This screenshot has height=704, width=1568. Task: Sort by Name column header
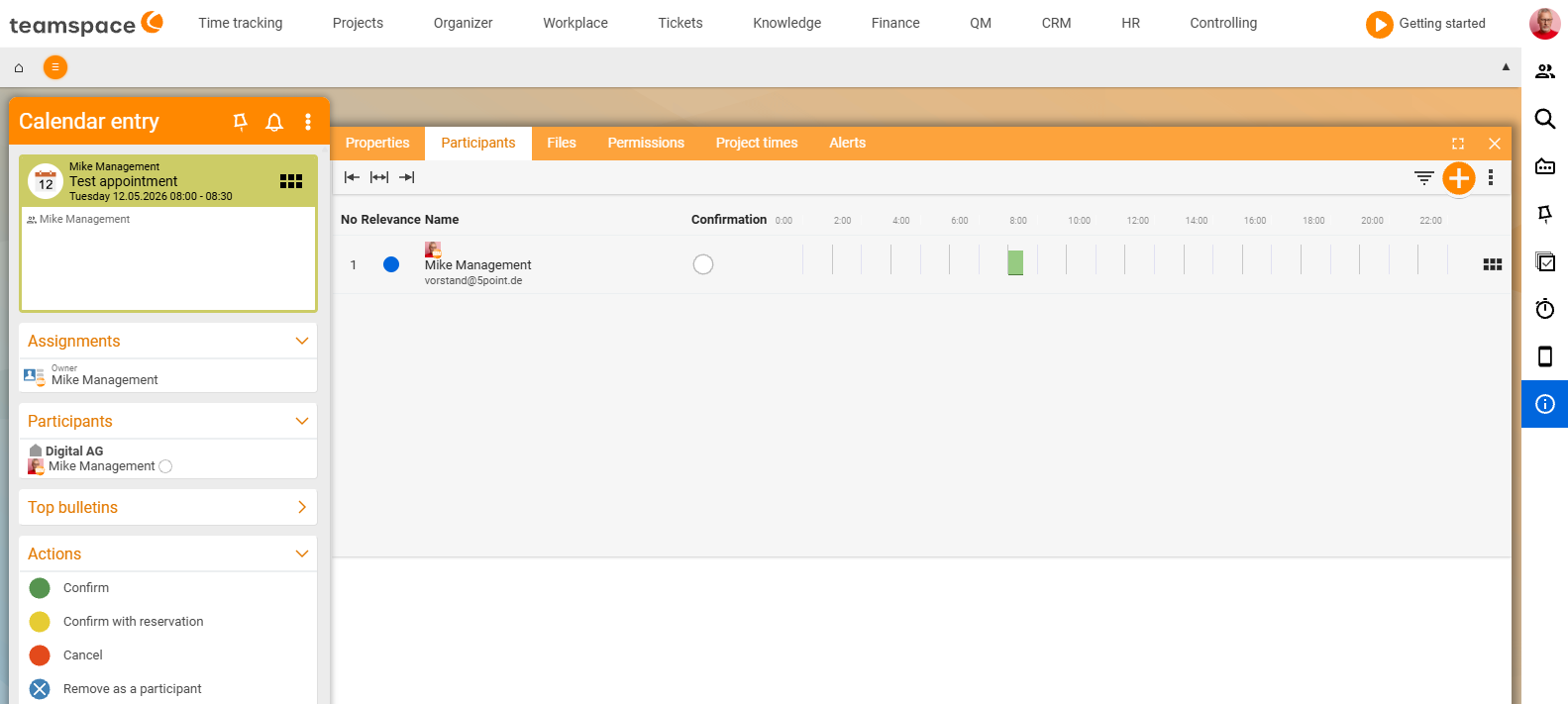pos(442,220)
